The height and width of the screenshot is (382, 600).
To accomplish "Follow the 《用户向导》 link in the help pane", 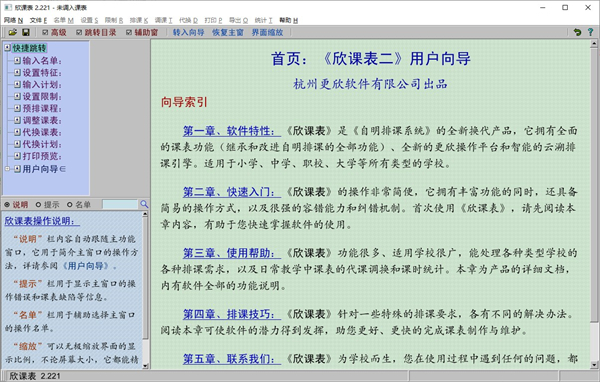I will [x=86, y=266].
